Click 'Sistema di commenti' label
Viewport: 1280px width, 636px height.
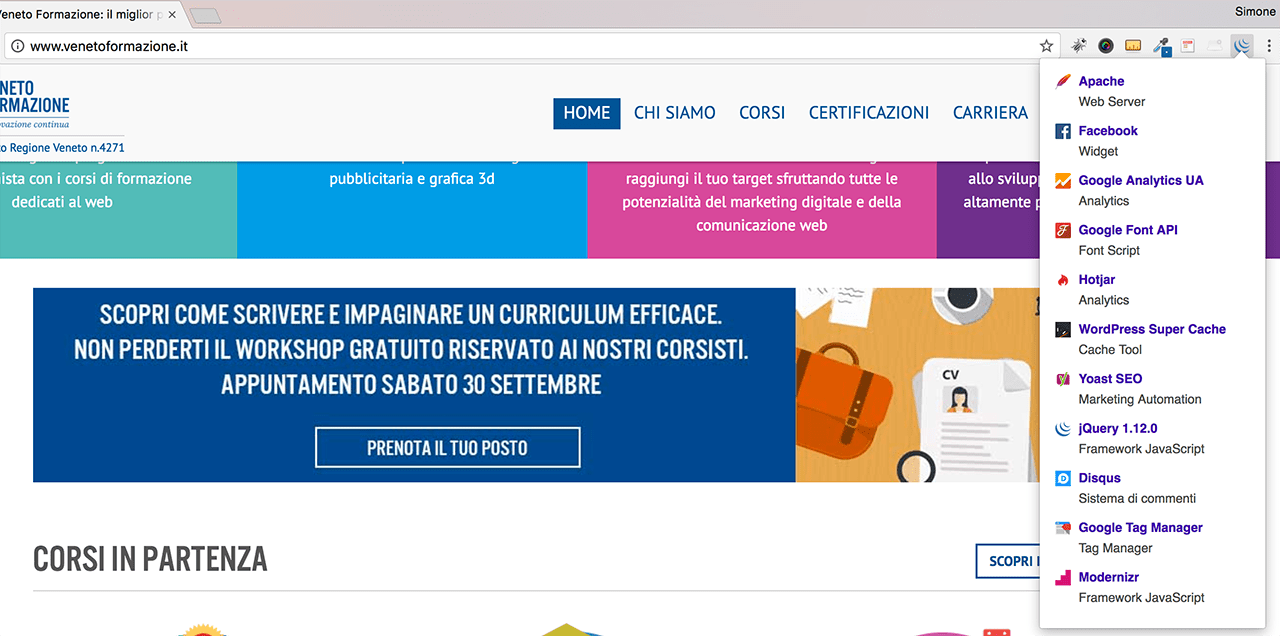1137,499
